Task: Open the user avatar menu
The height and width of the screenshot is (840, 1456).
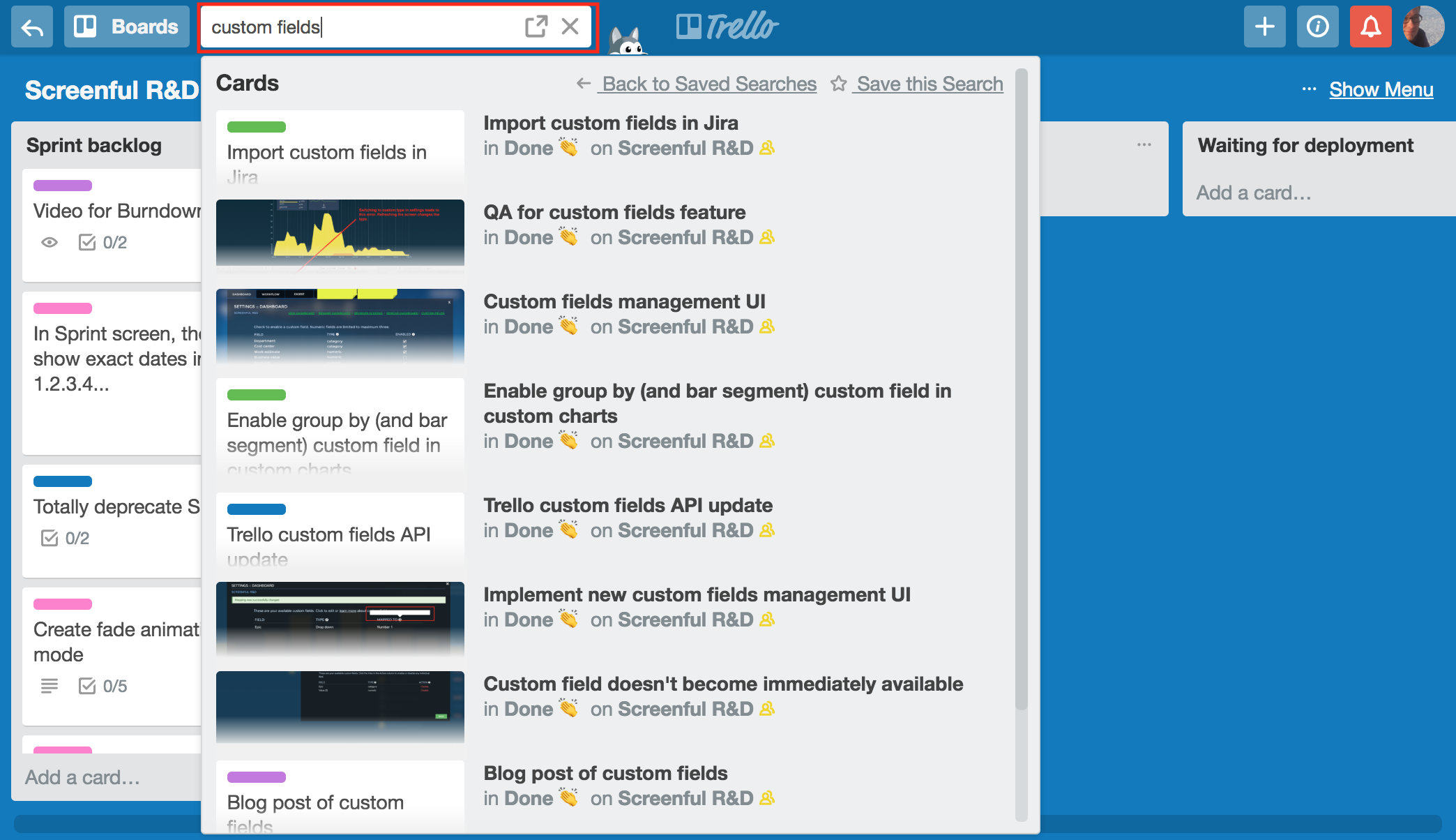Action: 1424,27
